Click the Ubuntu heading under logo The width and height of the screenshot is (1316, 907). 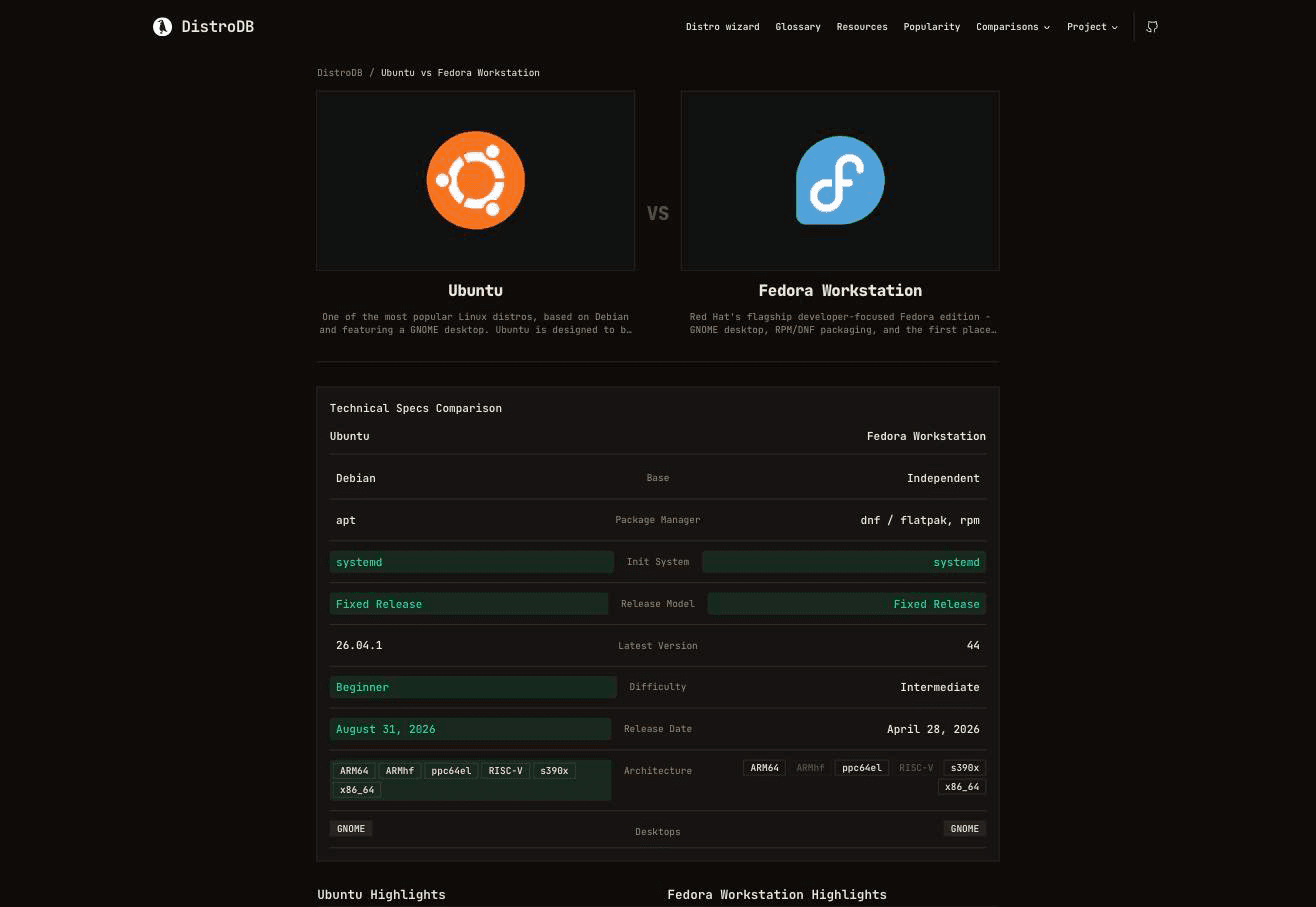tap(476, 291)
